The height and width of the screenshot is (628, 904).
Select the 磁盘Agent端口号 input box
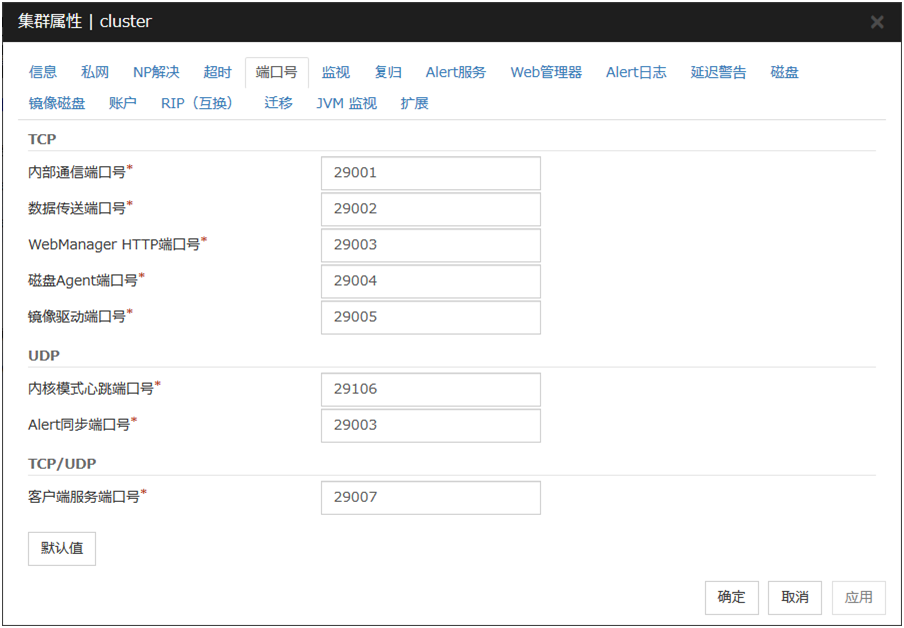pyautogui.click(x=430, y=281)
